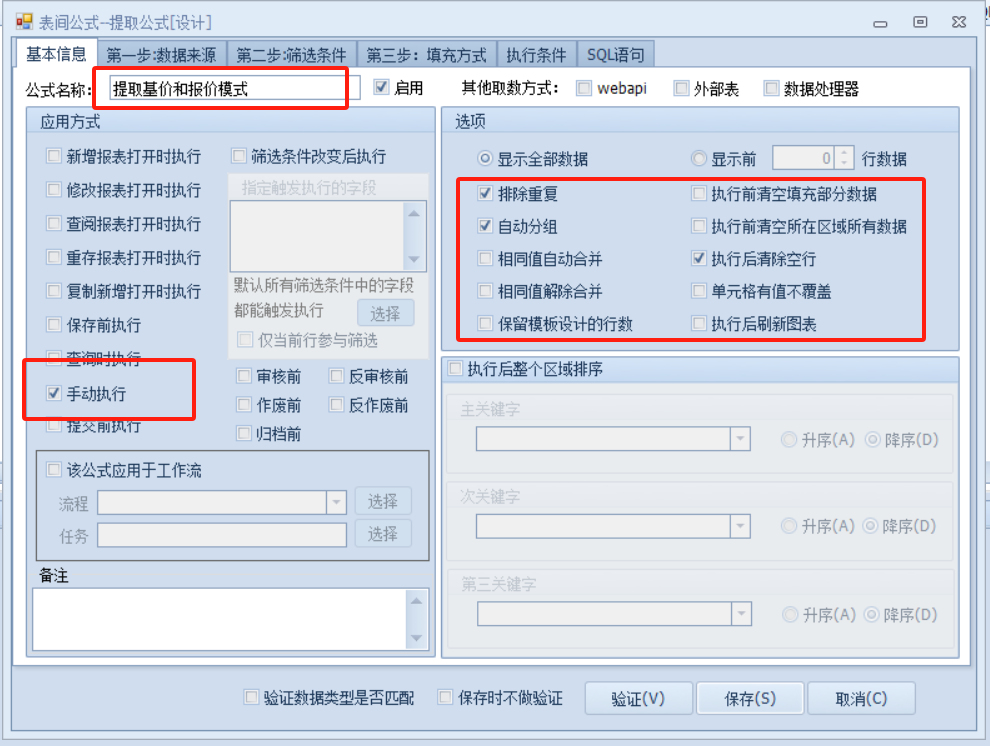Click the app icon in title bar
990x746 pixels.
pos(24,21)
